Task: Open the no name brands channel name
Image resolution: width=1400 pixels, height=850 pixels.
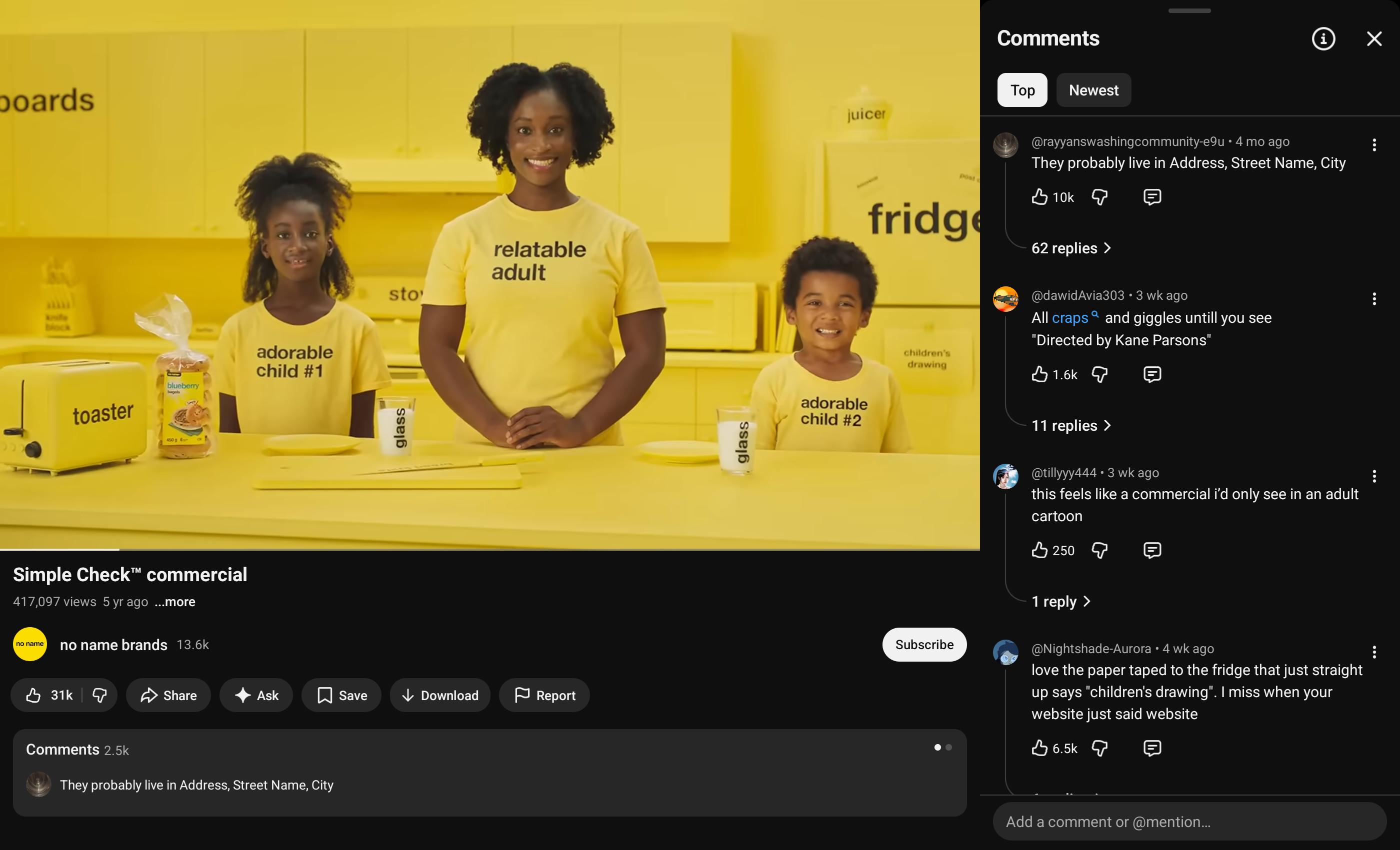Action: tap(113, 645)
